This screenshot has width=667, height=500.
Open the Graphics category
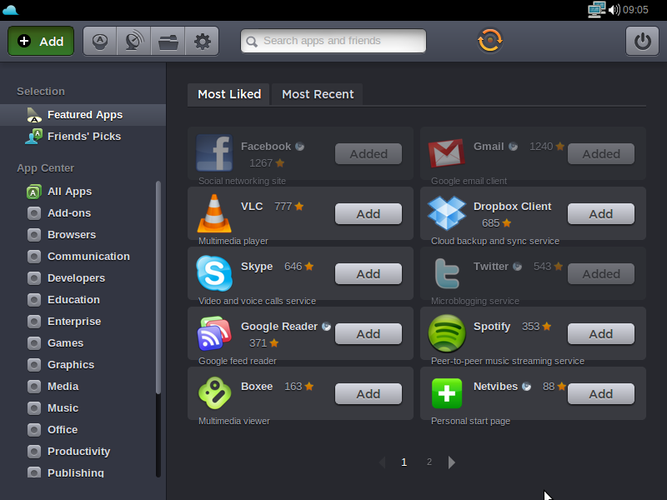point(71,365)
